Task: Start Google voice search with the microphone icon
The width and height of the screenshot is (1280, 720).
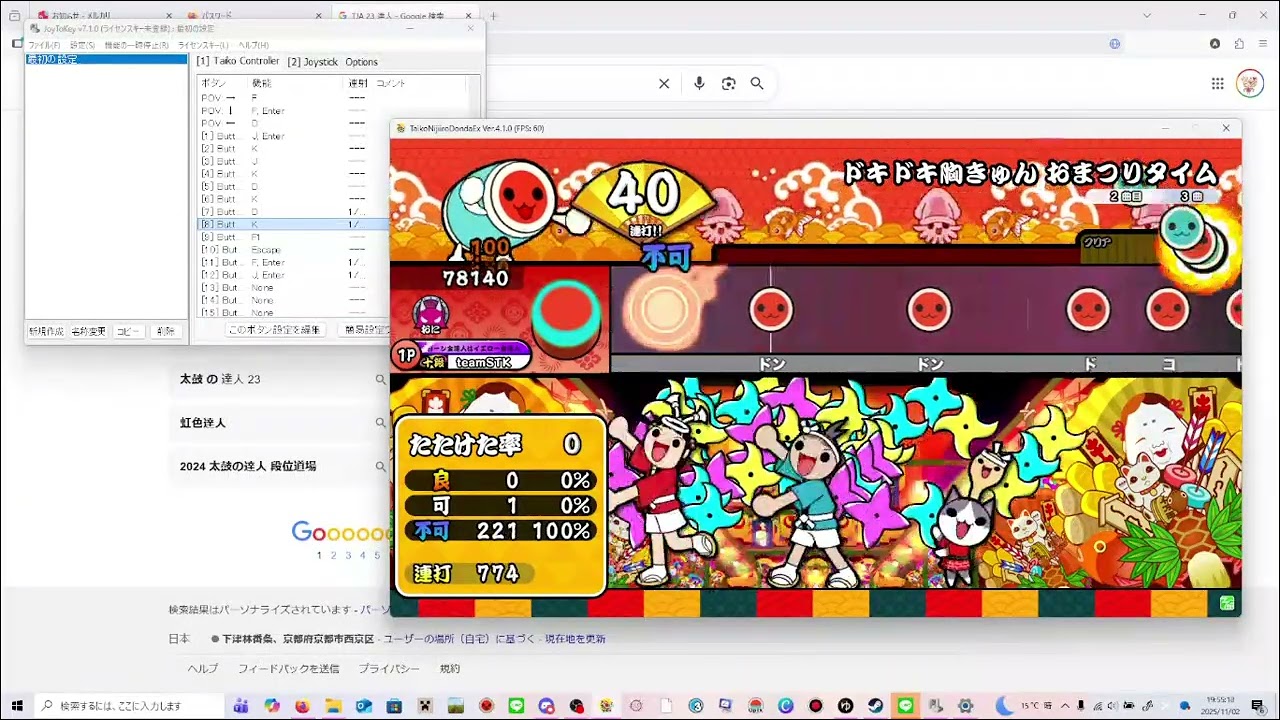Action: (699, 84)
